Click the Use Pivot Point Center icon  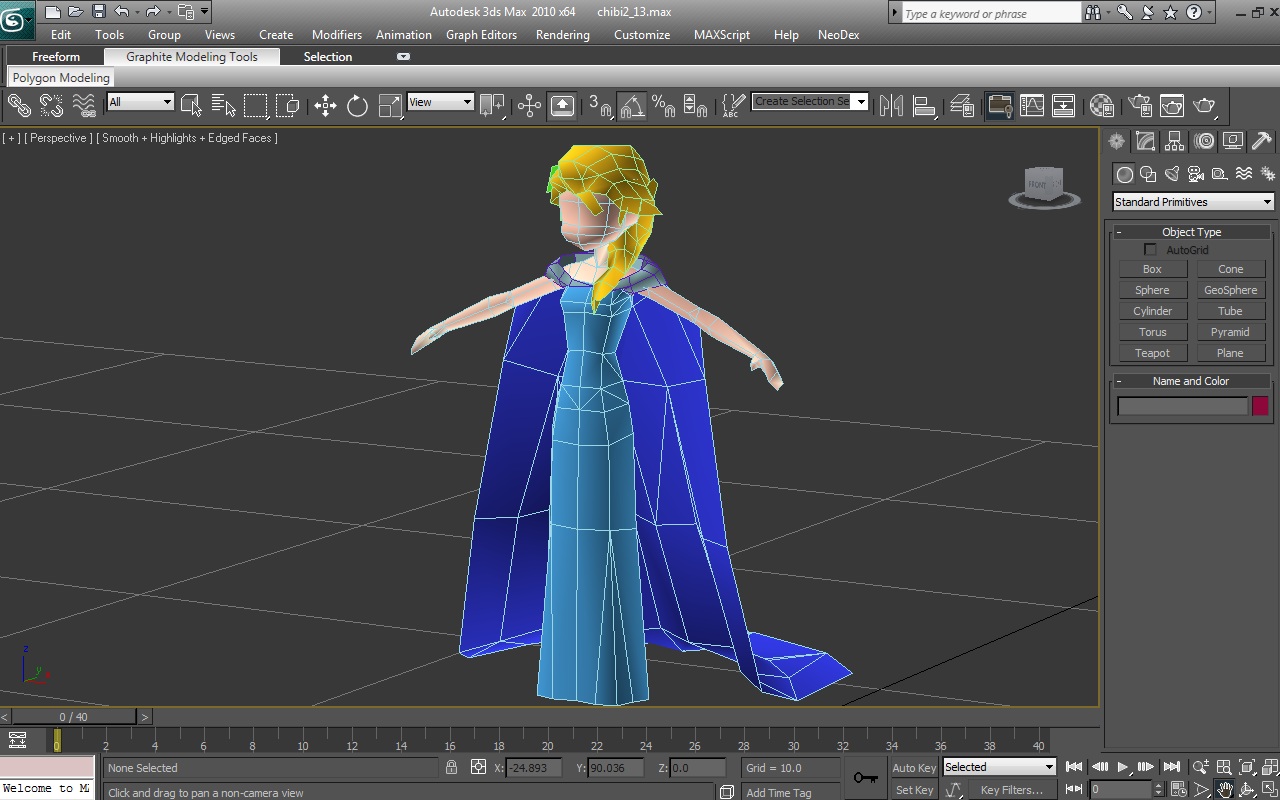click(x=492, y=105)
